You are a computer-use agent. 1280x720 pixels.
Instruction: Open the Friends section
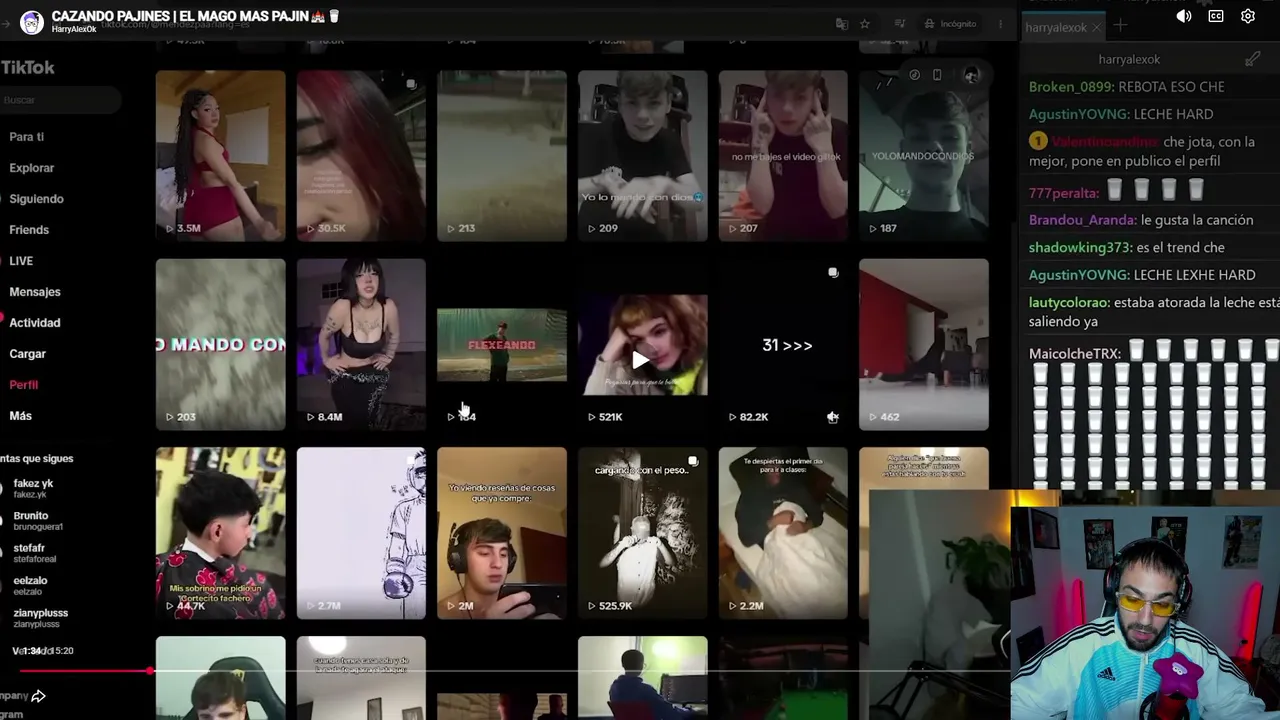[x=29, y=230]
